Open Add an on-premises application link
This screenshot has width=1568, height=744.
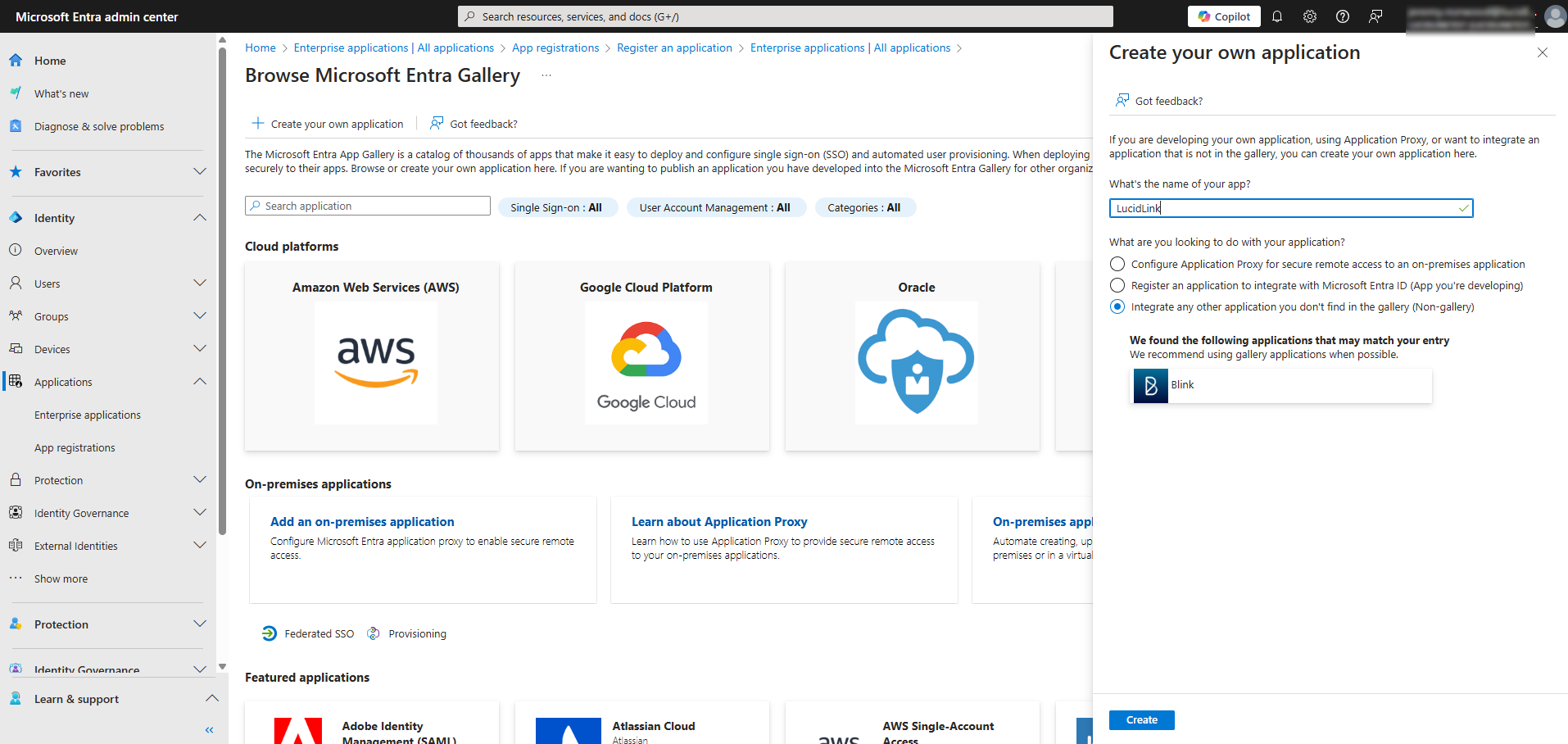tap(362, 521)
